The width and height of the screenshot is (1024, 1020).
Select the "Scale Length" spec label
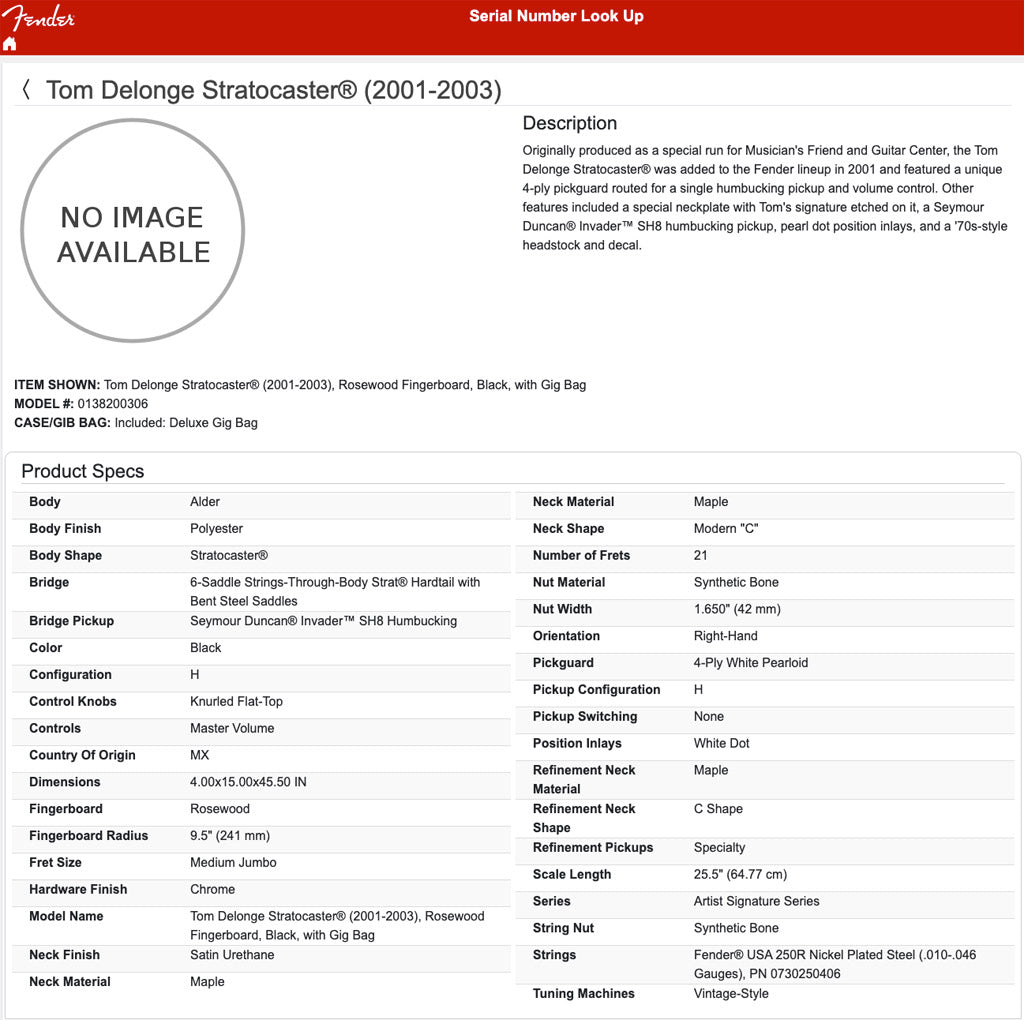pos(572,874)
